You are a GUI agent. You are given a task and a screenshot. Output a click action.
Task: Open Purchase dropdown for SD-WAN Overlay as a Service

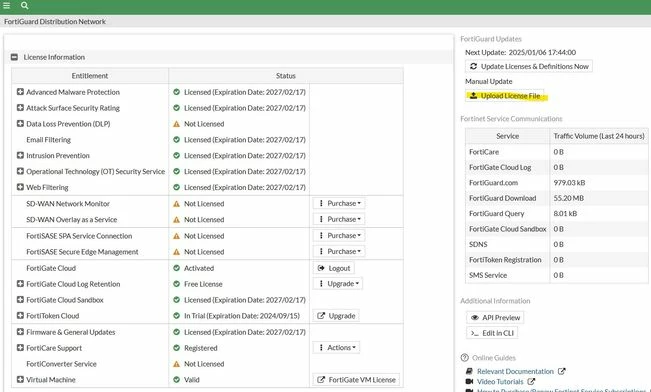tap(339, 219)
